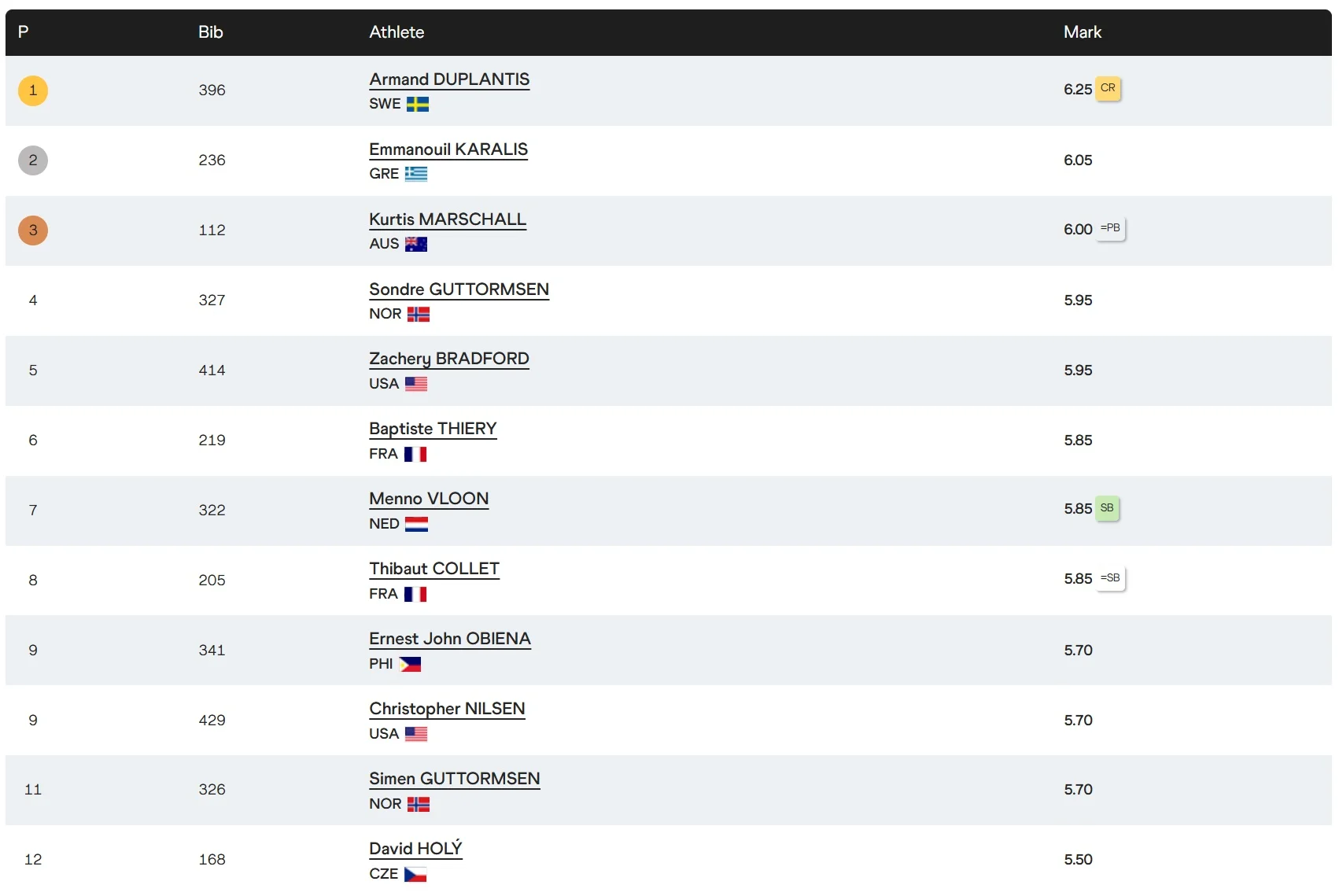Click the silver second-place medal badge

tap(33, 160)
